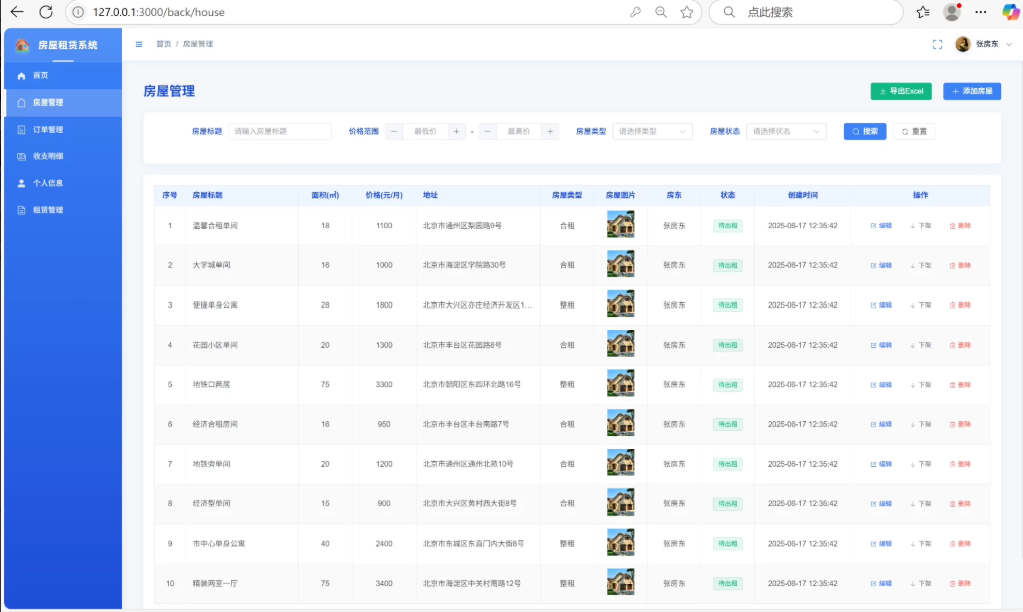Viewport: 1023px width, 612px height.
Task: Click the 面积(㎡) column header
Action: (325, 195)
